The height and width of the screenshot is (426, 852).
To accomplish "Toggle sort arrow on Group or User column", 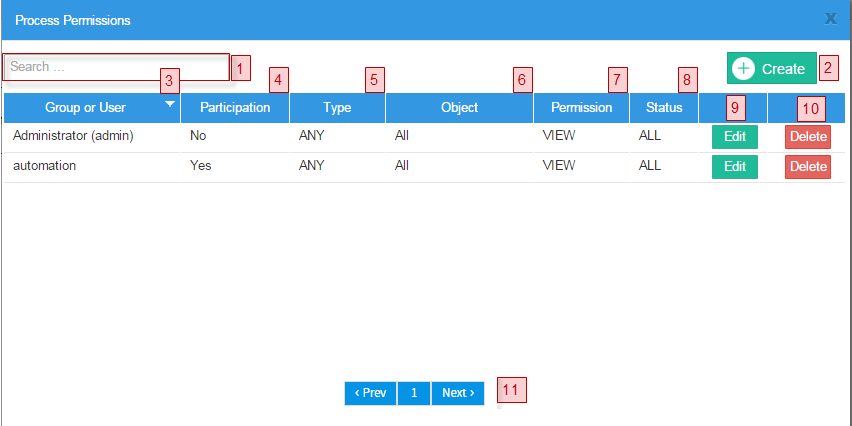I will click(x=170, y=104).
